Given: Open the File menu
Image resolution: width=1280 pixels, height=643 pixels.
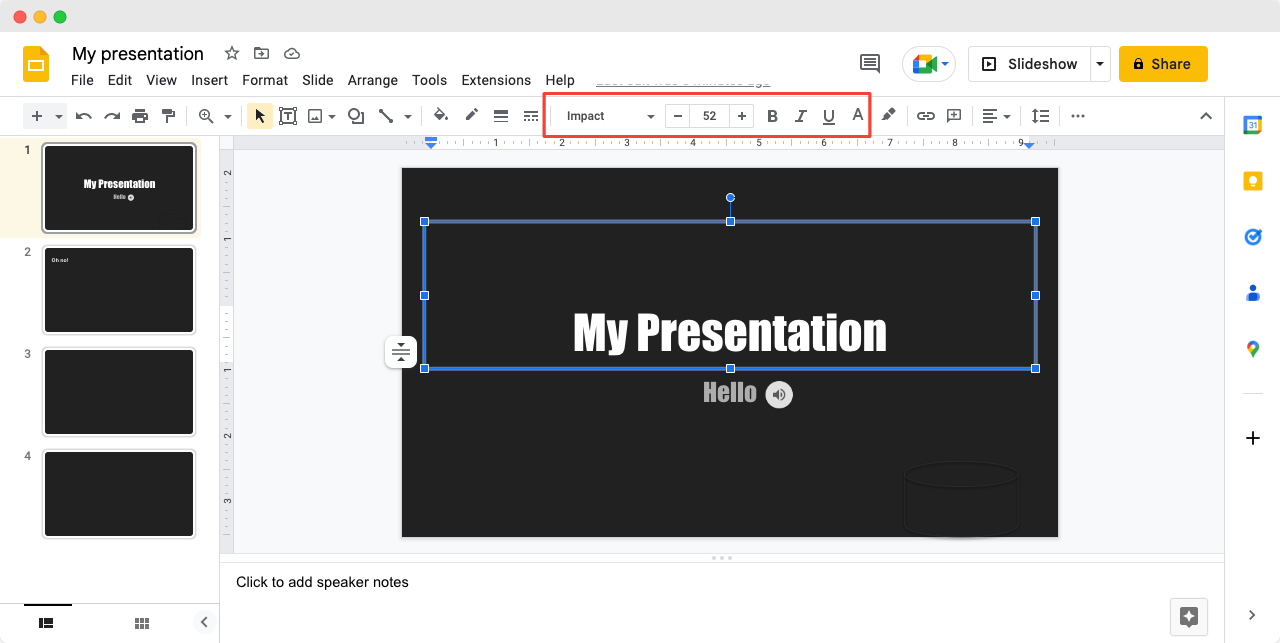Looking at the screenshot, I should pyautogui.click(x=82, y=80).
